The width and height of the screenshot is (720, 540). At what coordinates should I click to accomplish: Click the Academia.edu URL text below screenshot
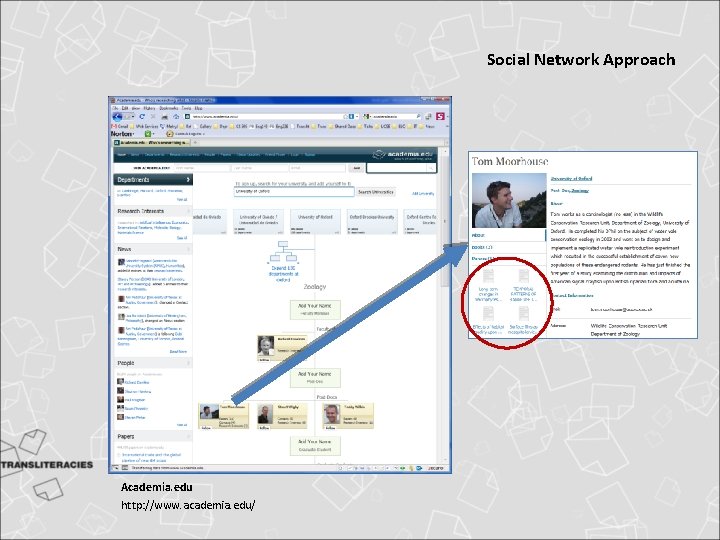(x=188, y=505)
